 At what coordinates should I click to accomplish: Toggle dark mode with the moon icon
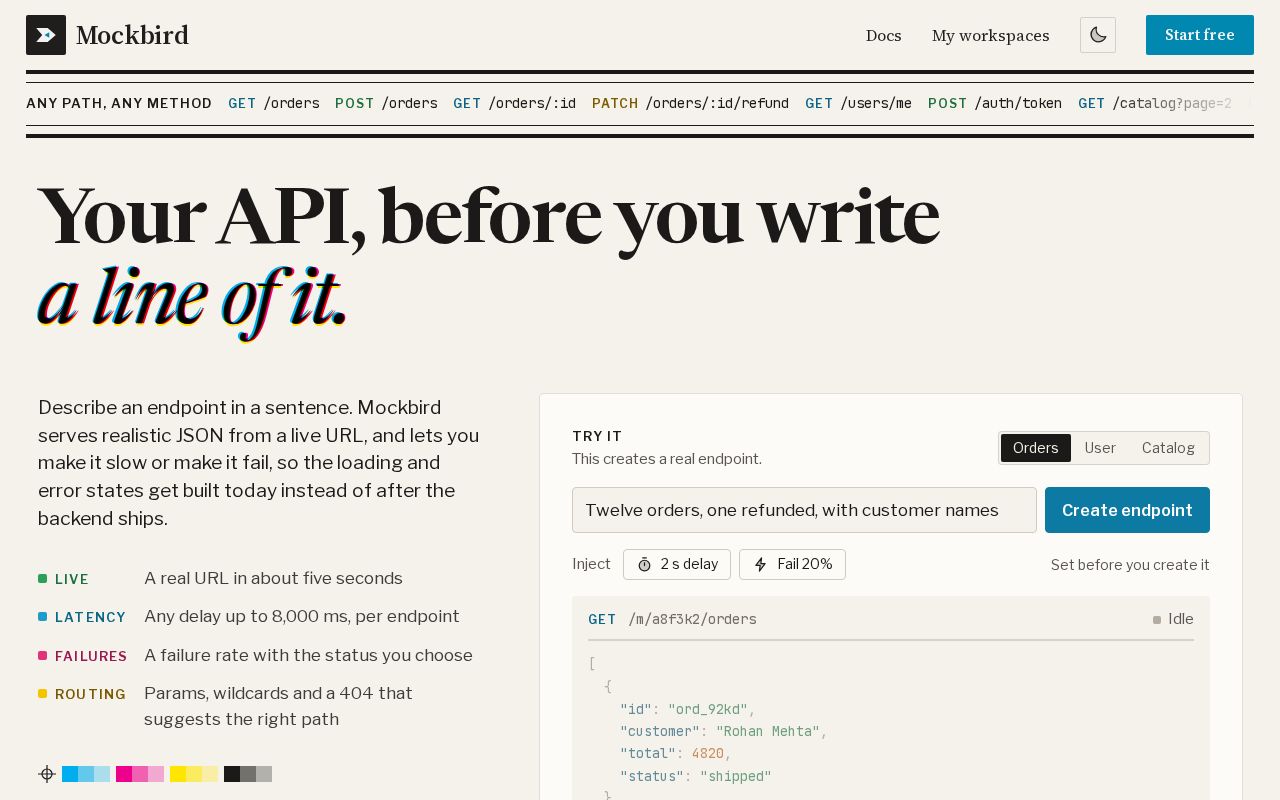(1098, 35)
